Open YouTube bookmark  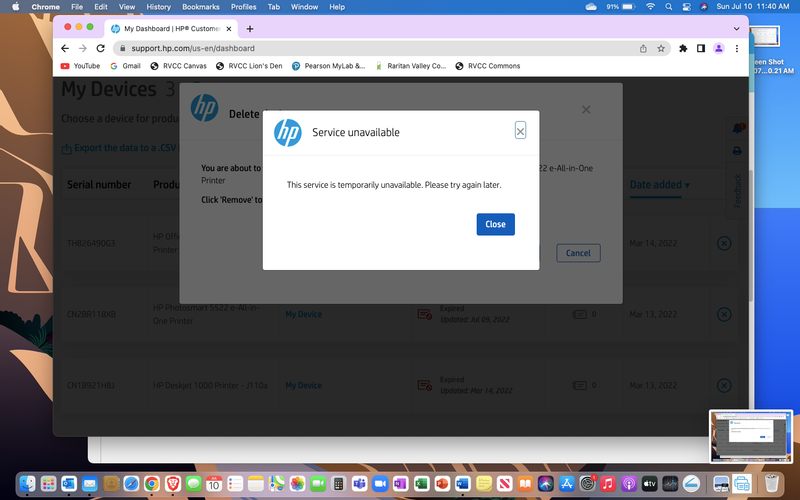pos(81,66)
